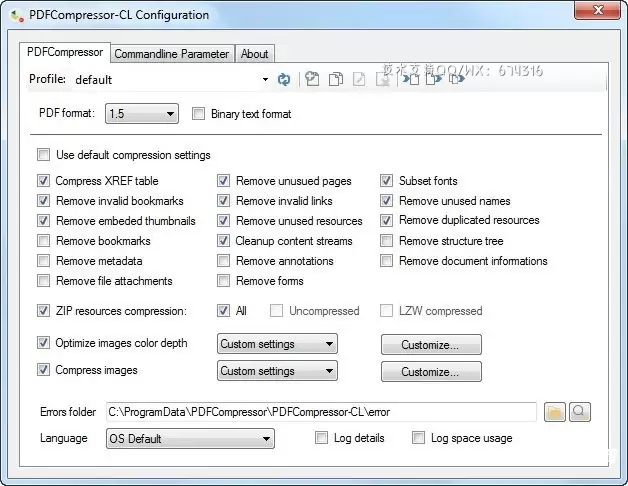Toggle Binary text format checkbox
The image size is (628, 486).
pyautogui.click(x=198, y=114)
